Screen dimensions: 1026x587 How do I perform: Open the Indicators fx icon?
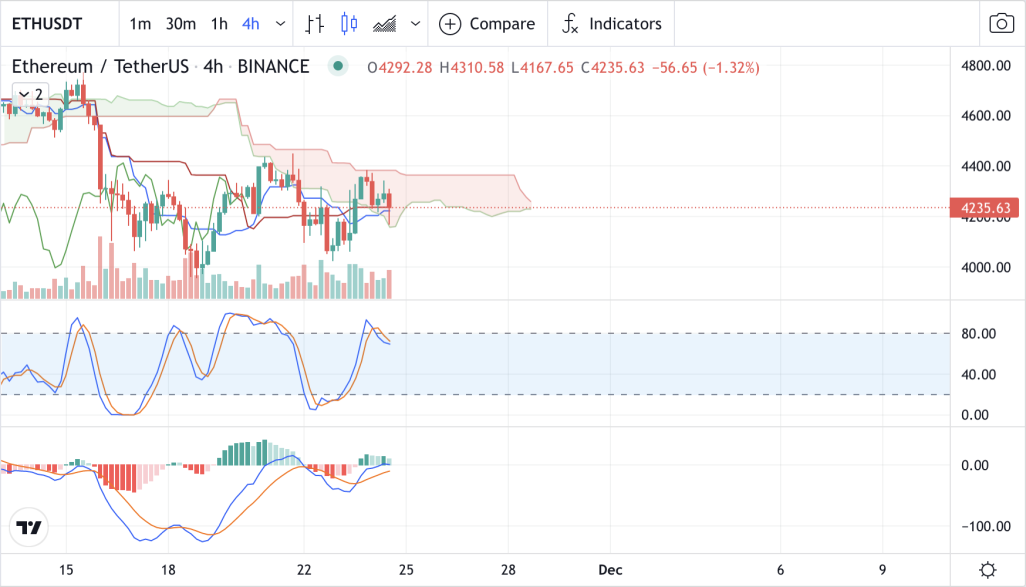570,24
